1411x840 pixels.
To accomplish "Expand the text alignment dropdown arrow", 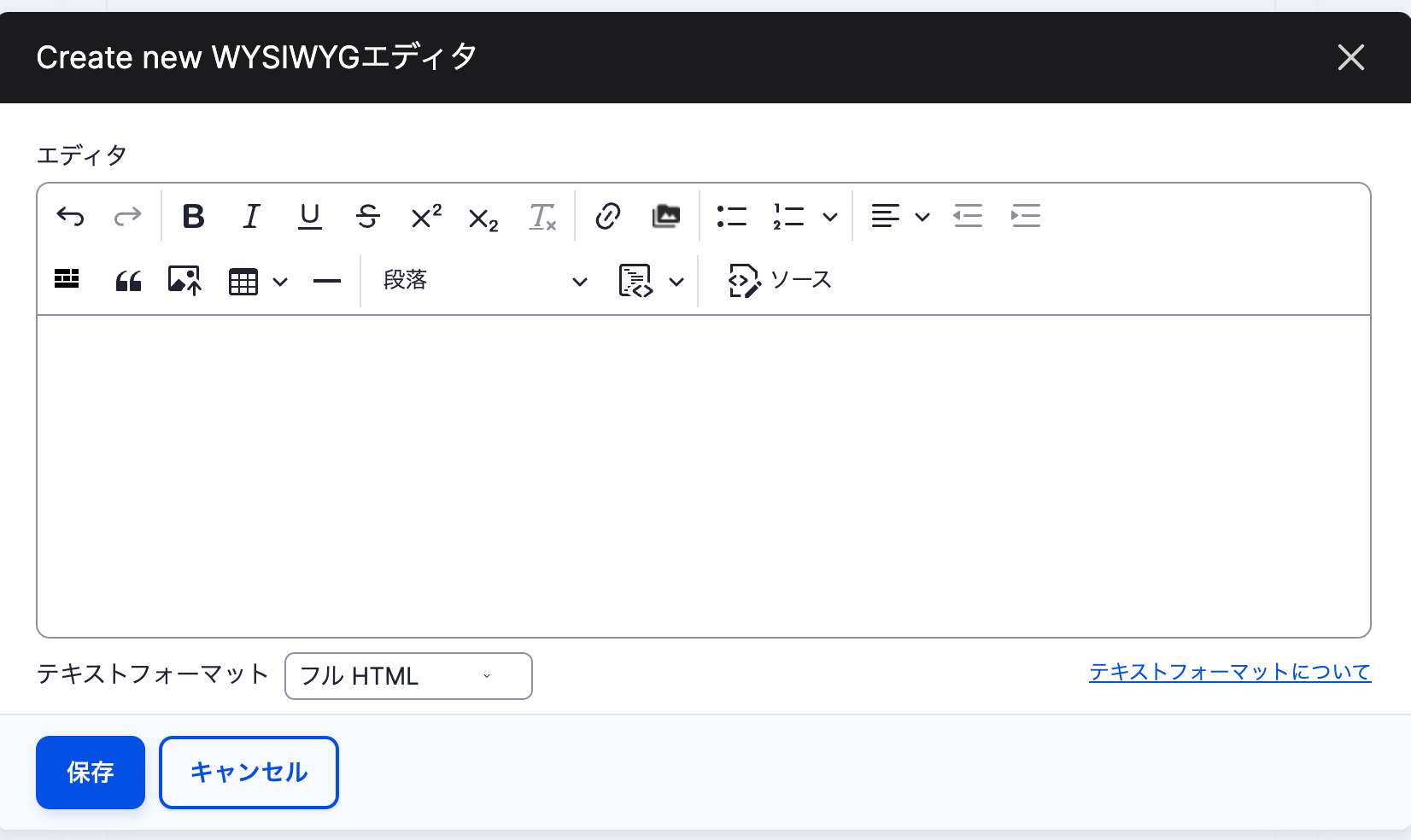I will 922,217.
